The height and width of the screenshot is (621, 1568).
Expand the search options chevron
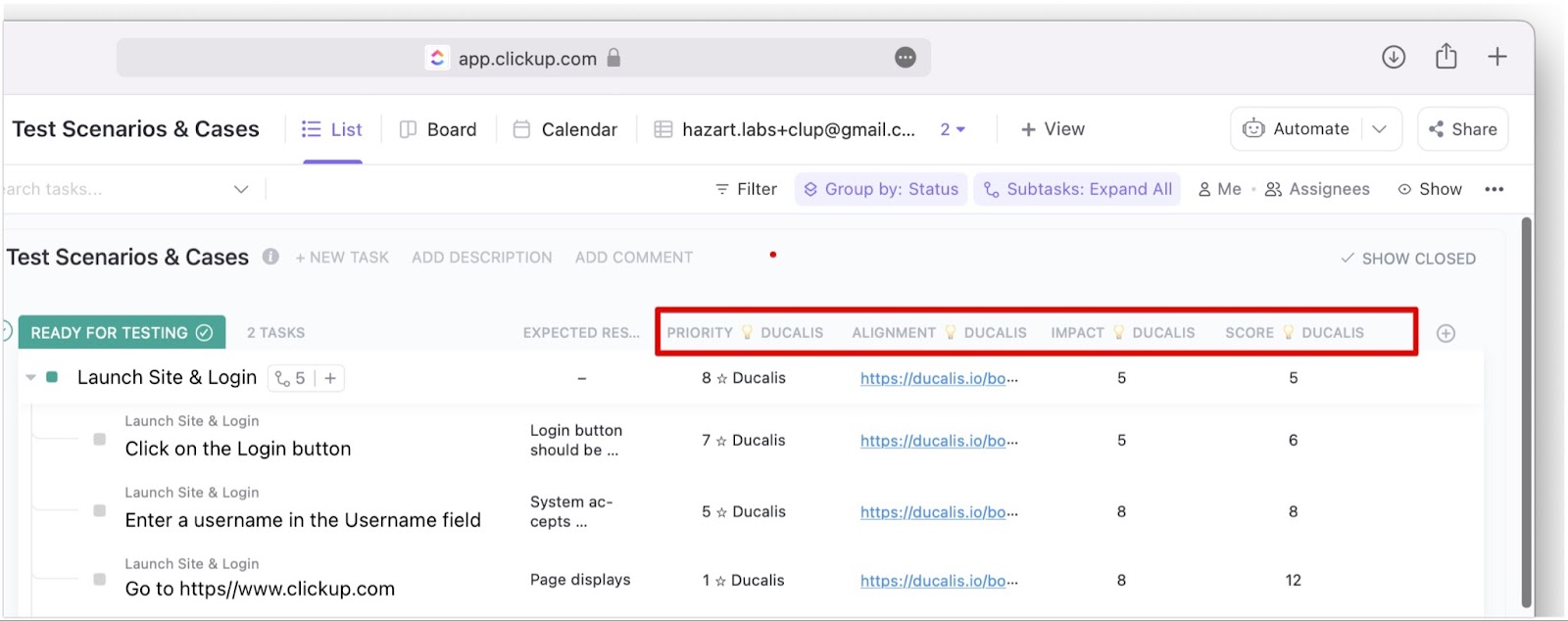[241, 189]
